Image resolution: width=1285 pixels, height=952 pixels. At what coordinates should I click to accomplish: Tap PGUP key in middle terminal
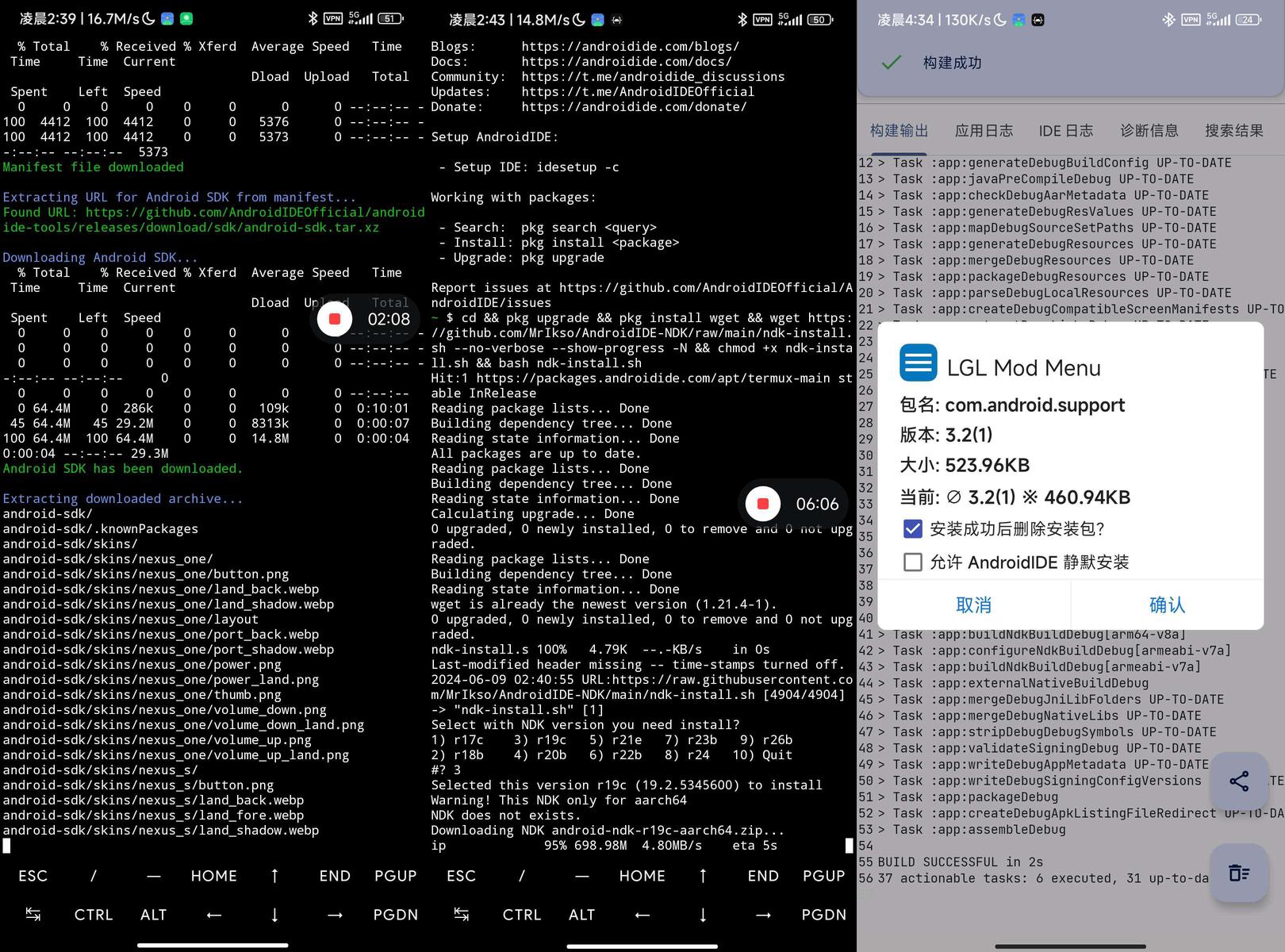click(x=823, y=876)
